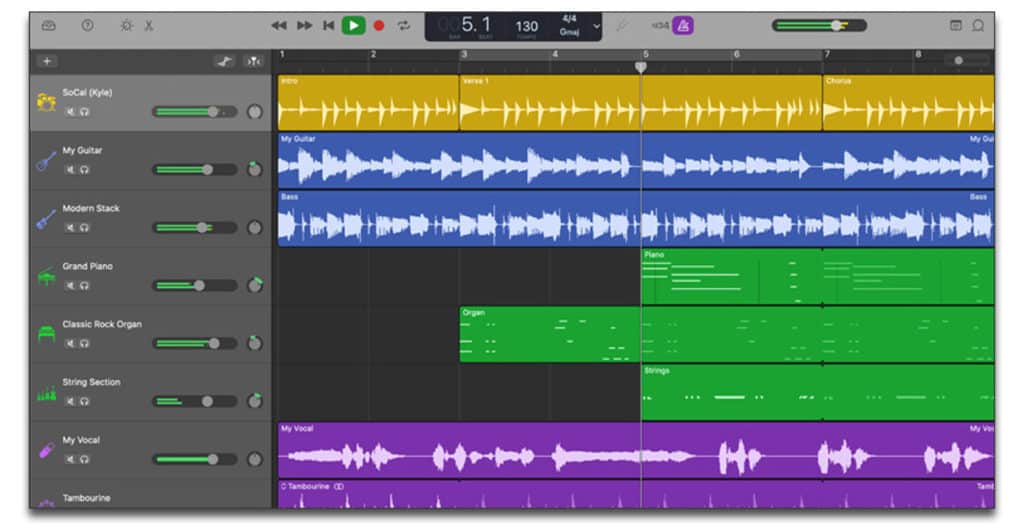The image size is (1024, 527).
Task: Select the Tambourine track name
Action: point(86,498)
